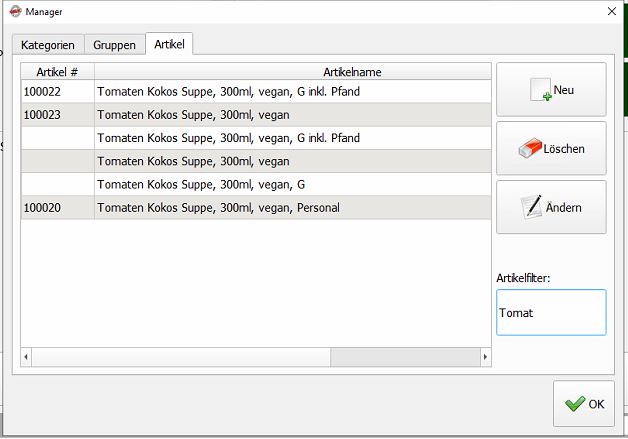Open the Gruppen tab

click(x=114, y=45)
